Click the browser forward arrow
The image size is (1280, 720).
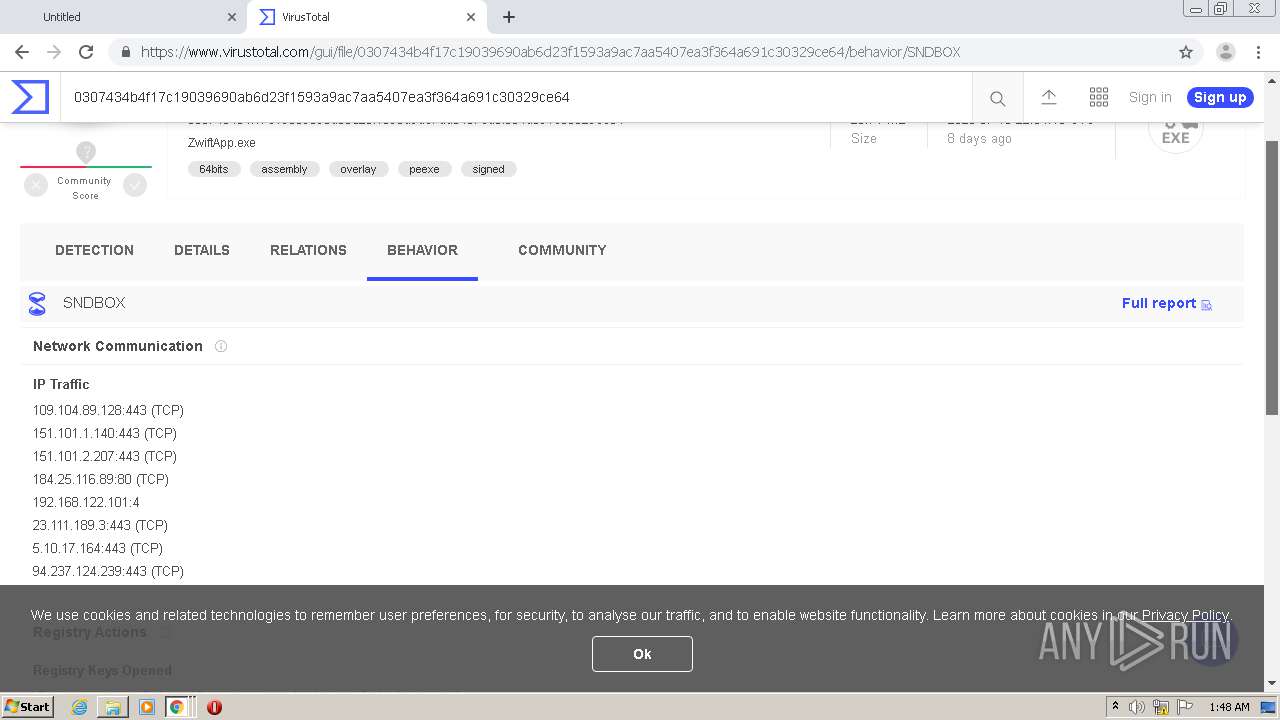(54, 52)
